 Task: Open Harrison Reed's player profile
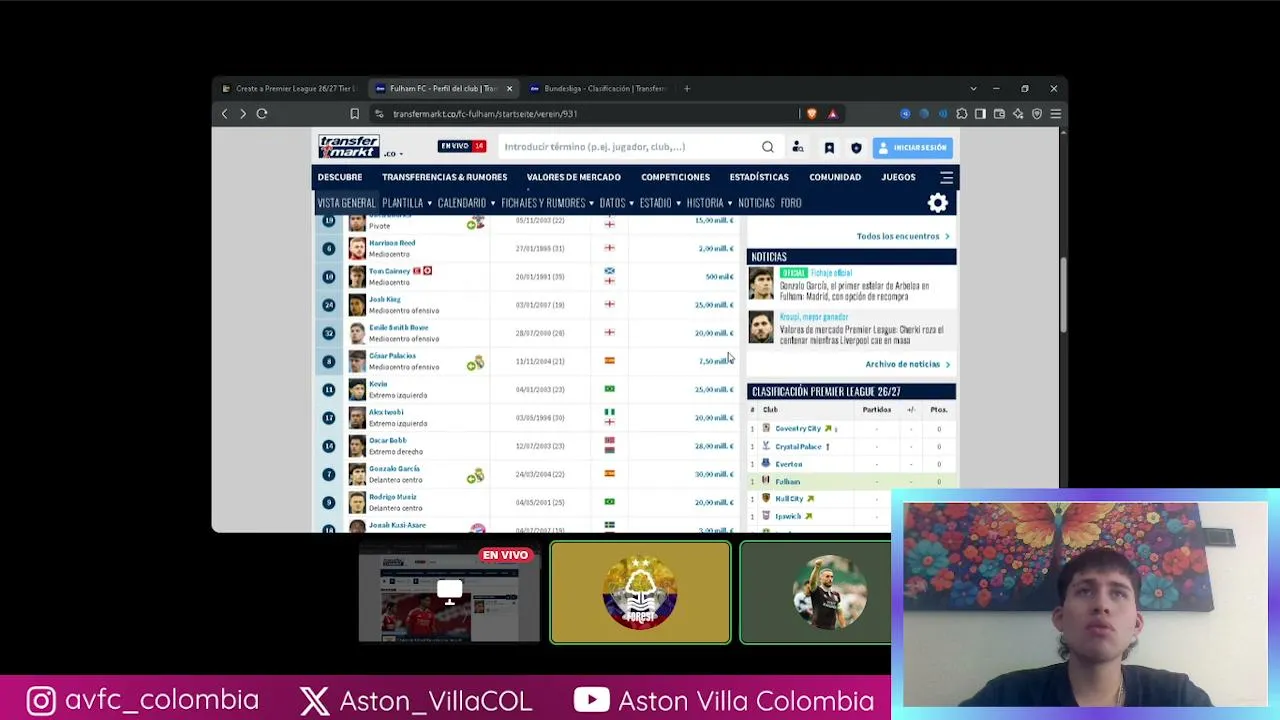[392, 243]
